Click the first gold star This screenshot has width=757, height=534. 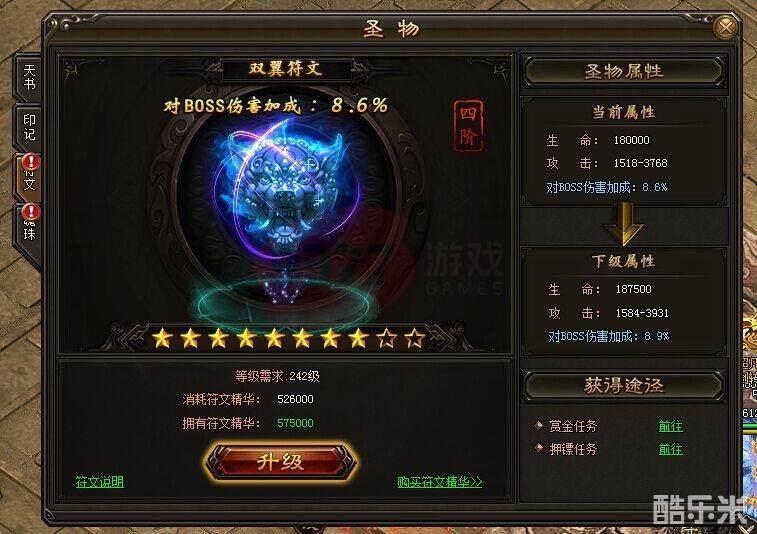162,338
